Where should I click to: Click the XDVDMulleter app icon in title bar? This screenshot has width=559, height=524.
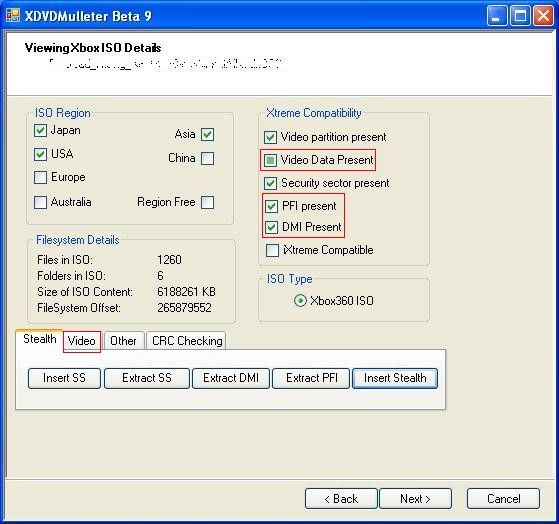pos(13,15)
